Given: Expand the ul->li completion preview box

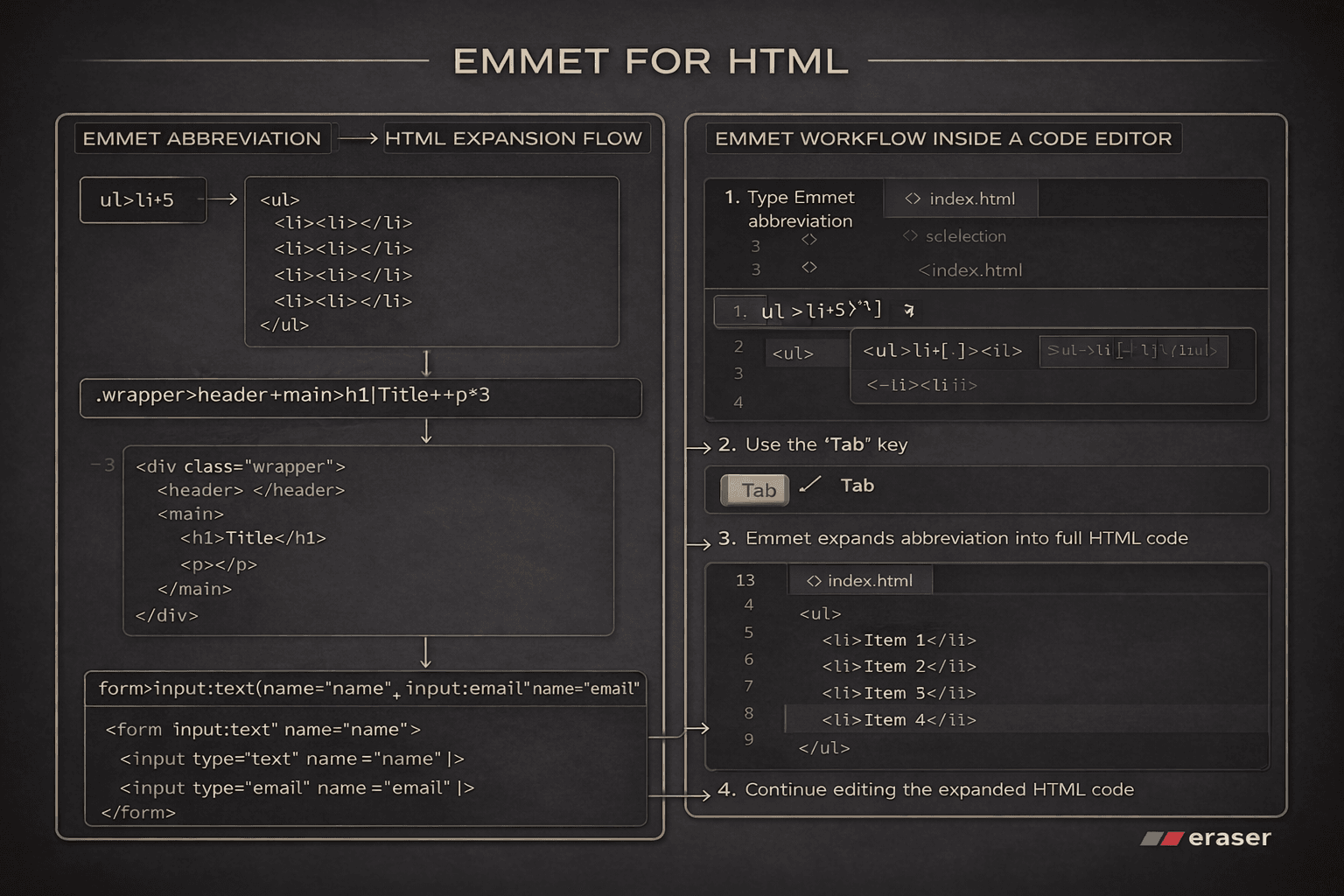Looking at the screenshot, I should [1132, 350].
